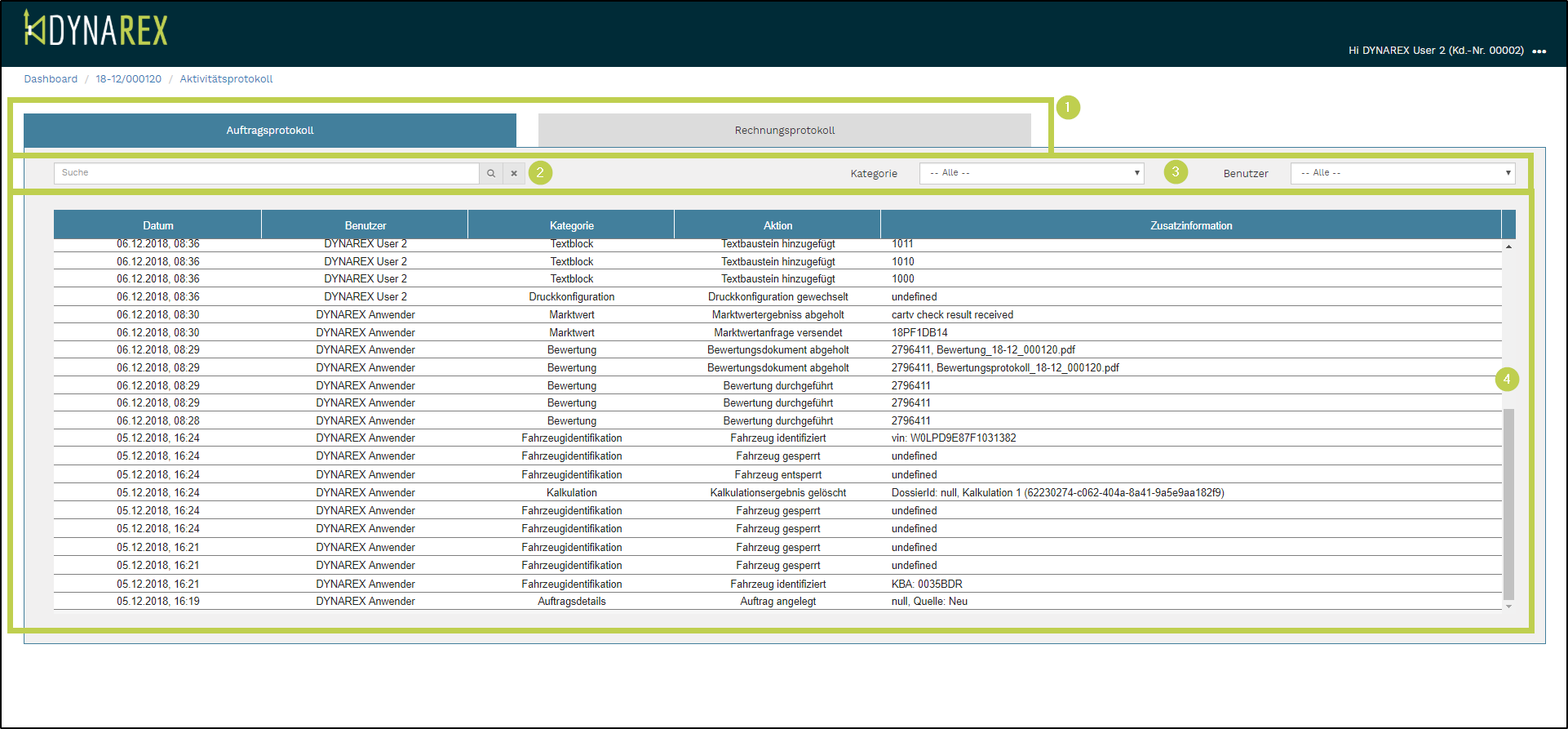
Task: Switch to the Rechnungsprotokoll tab
Action: click(784, 131)
